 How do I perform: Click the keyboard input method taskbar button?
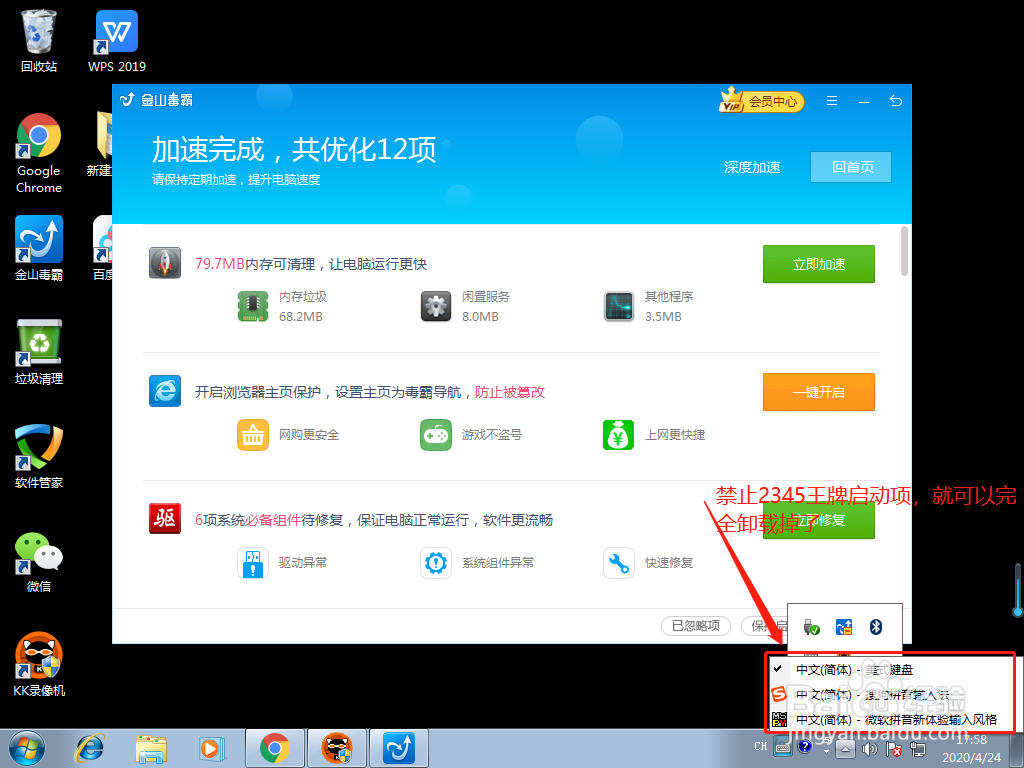click(783, 746)
